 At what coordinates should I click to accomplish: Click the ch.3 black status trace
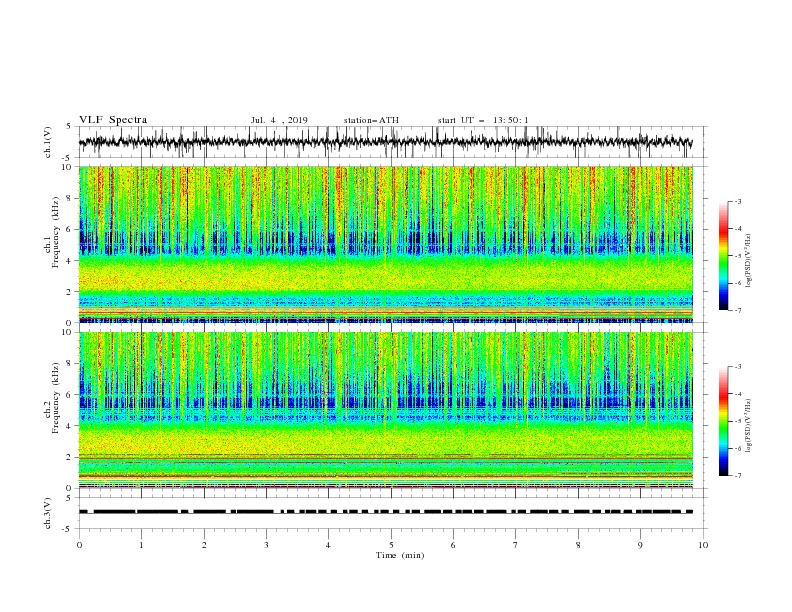(x=385, y=512)
